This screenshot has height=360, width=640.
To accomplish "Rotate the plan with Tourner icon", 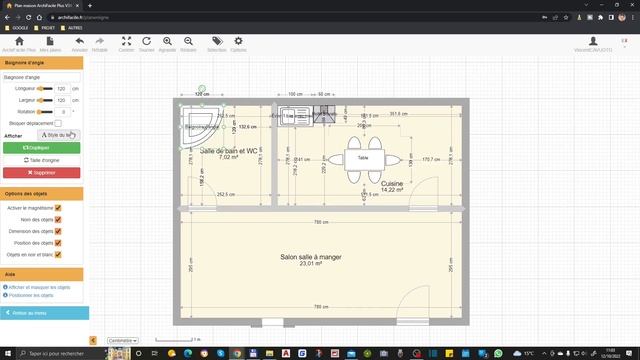I will point(147,41).
